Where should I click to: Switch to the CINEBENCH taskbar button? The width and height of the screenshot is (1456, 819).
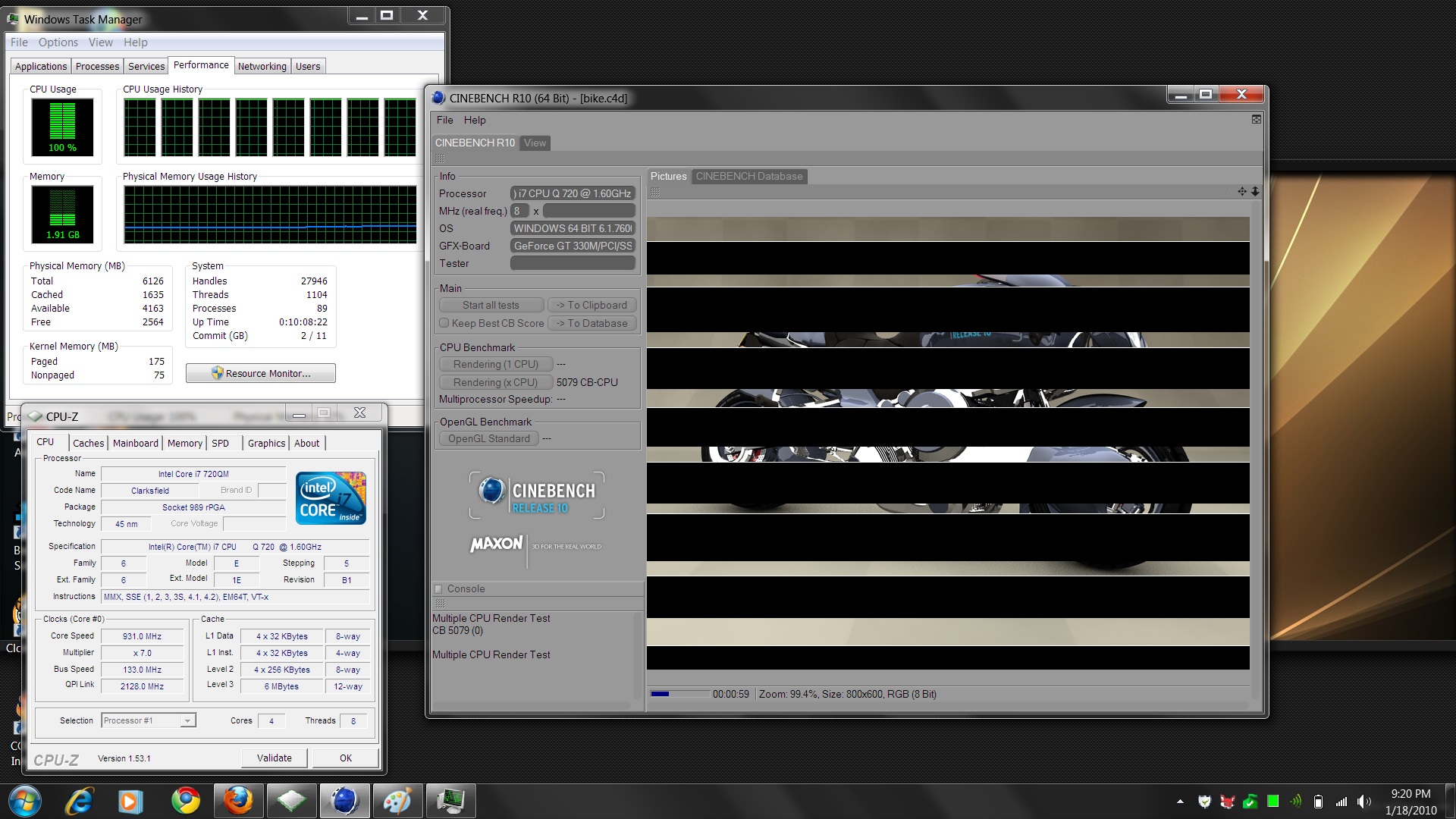344,801
